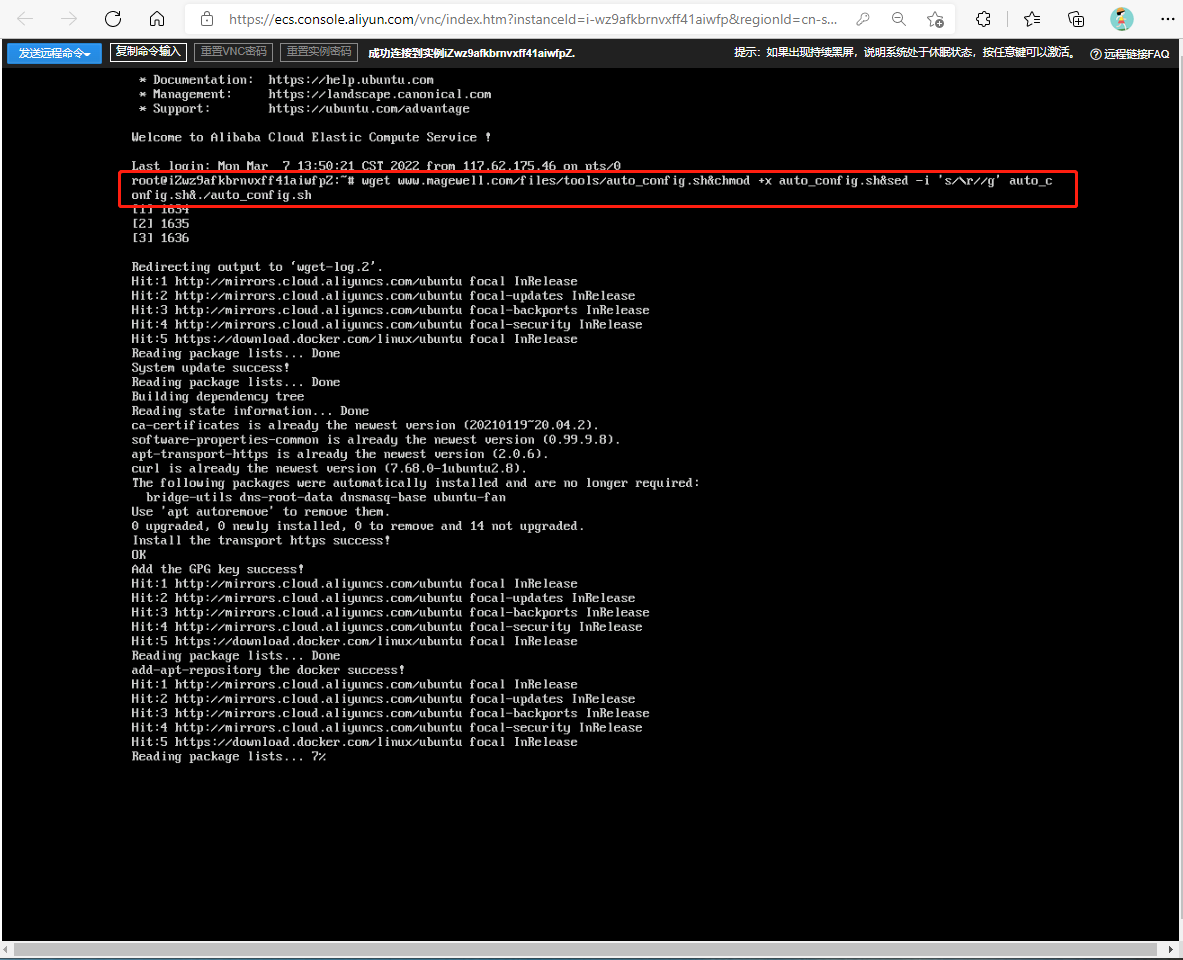This screenshot has height=960, width=1183.
Task: Click the user profile avatar
Action: [x=1122, y=19]
